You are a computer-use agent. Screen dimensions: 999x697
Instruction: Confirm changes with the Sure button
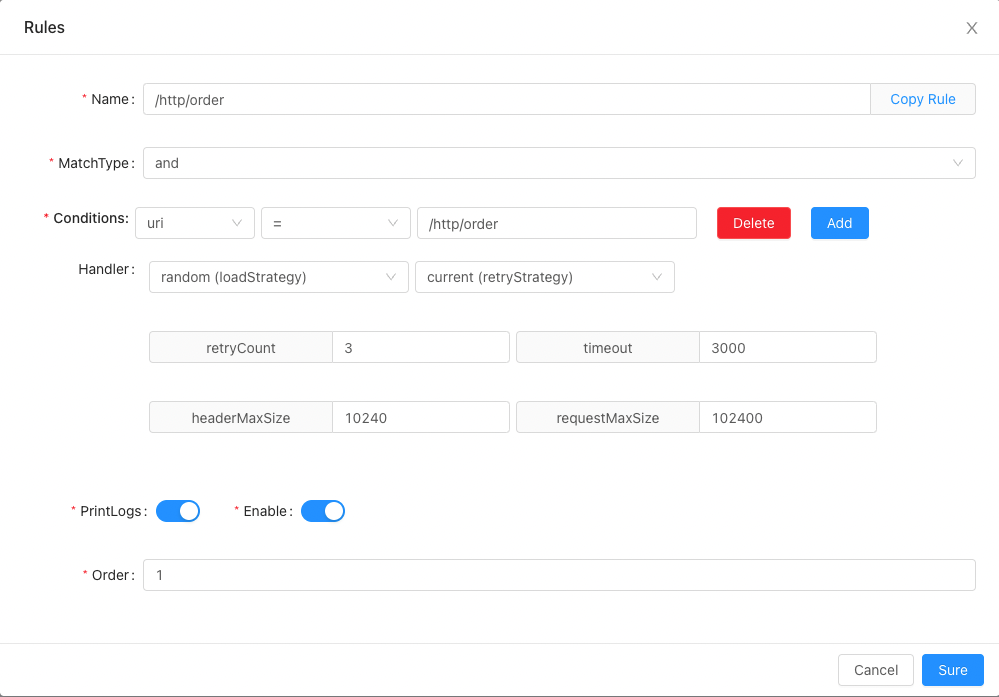click(952, 670)
